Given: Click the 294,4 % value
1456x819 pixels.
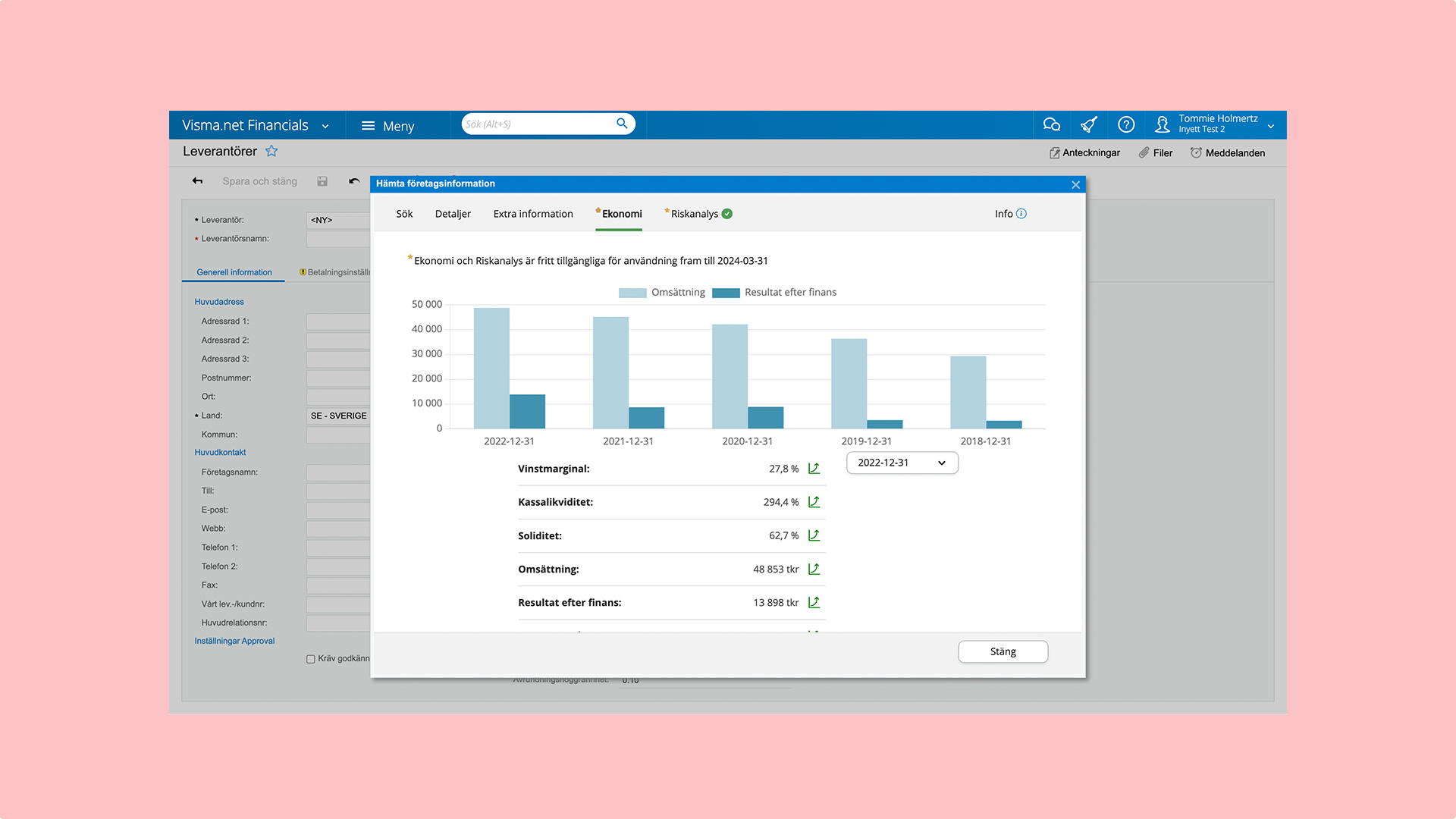Looking at the screenshot, I should tap(781, 502).
